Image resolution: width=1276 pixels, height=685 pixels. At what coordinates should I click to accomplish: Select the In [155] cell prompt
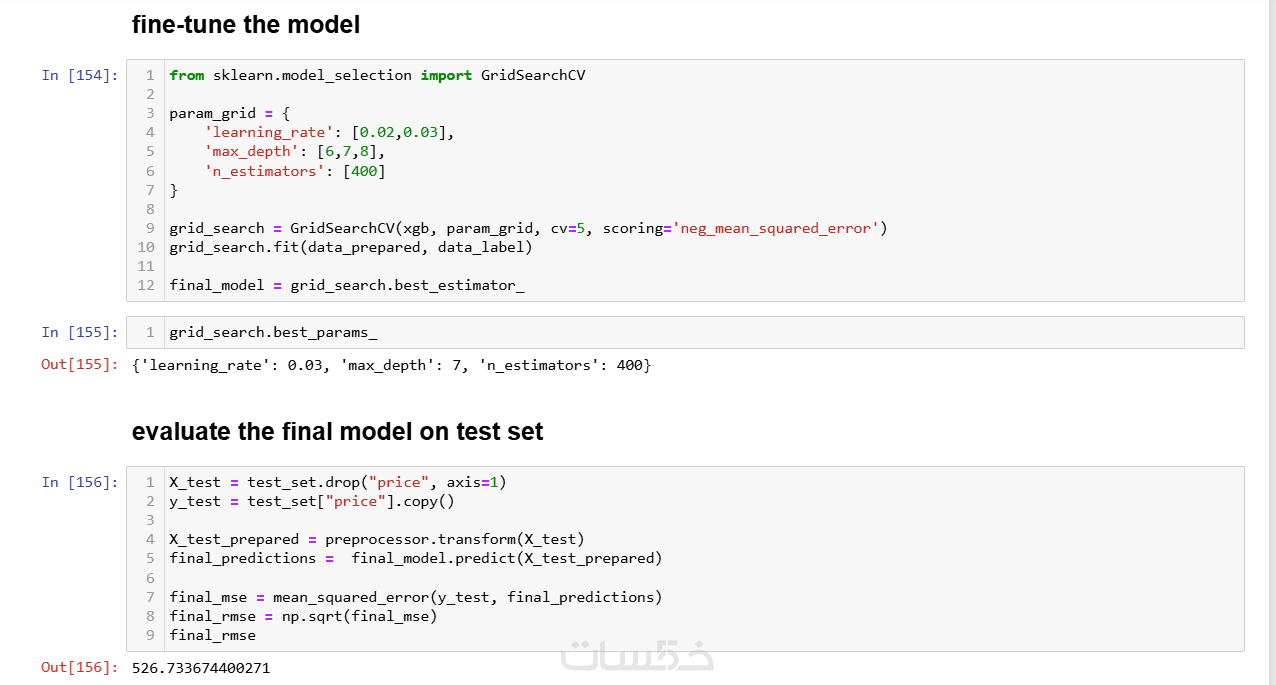point(80,332)
